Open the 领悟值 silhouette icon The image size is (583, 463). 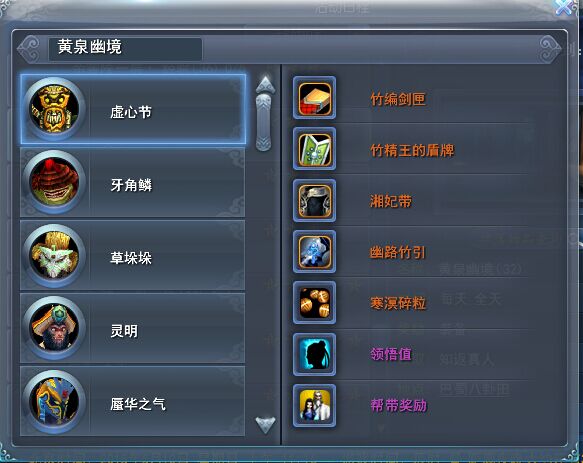tap(315, 354)
